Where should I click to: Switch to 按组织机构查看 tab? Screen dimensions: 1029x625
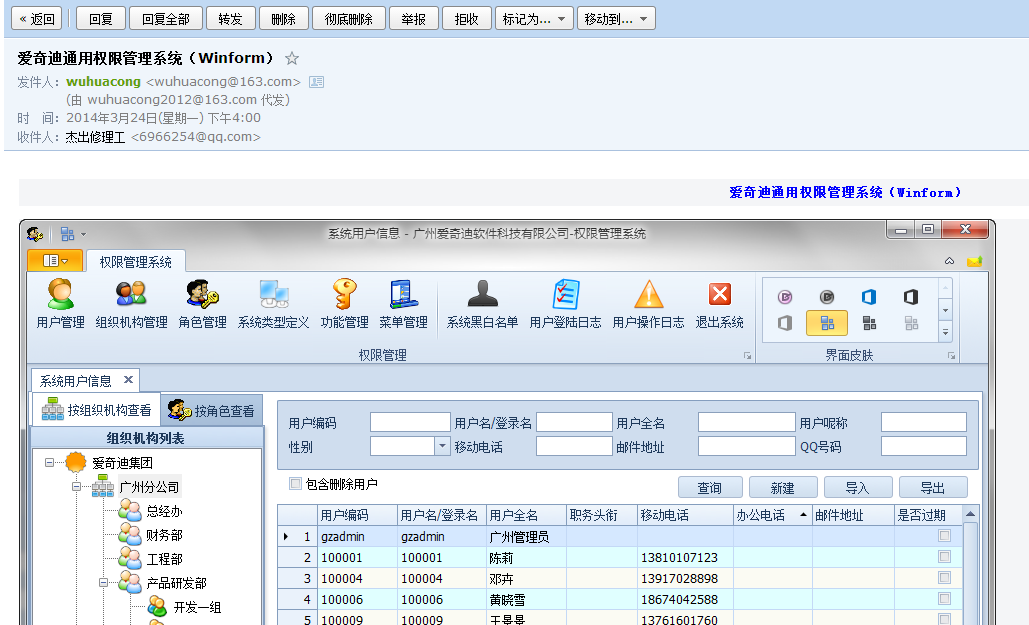[96, 410]
